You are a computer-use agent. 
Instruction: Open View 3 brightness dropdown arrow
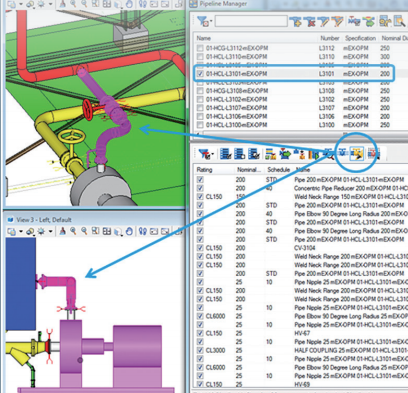coord(50,231)
